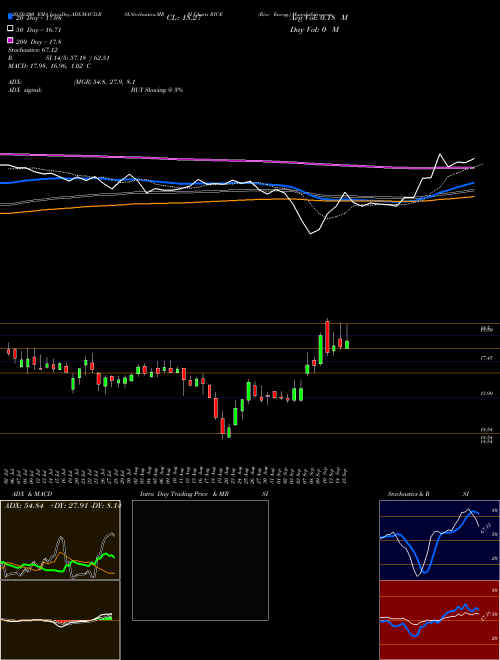Click the '(MGR) 54.8, 27.9, 8.1' ADX values
This screenshot has height=660, width=500.
(104, 82)
